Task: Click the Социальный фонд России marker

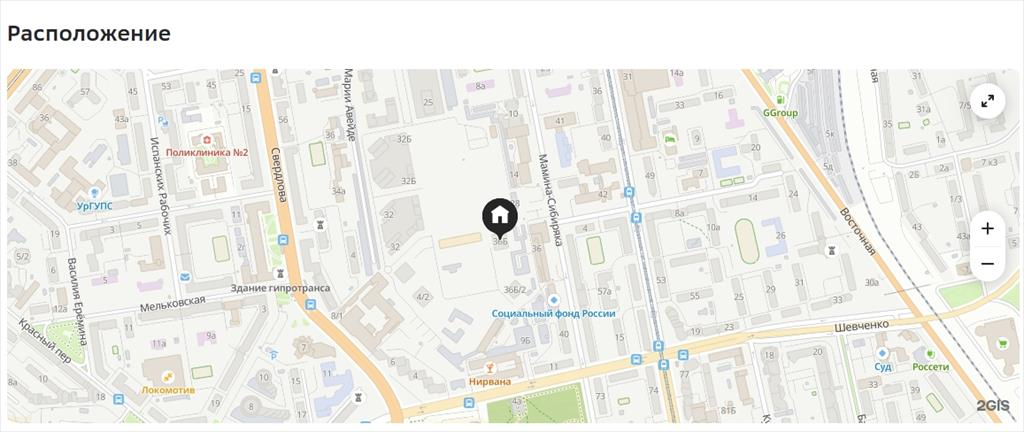Action: 554,300
